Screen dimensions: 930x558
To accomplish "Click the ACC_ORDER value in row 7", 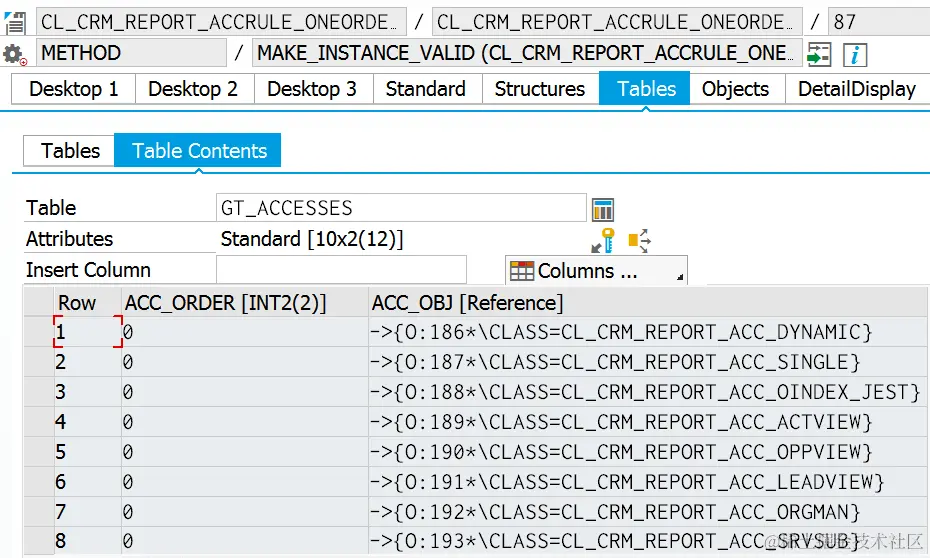I will coord(244,512).
